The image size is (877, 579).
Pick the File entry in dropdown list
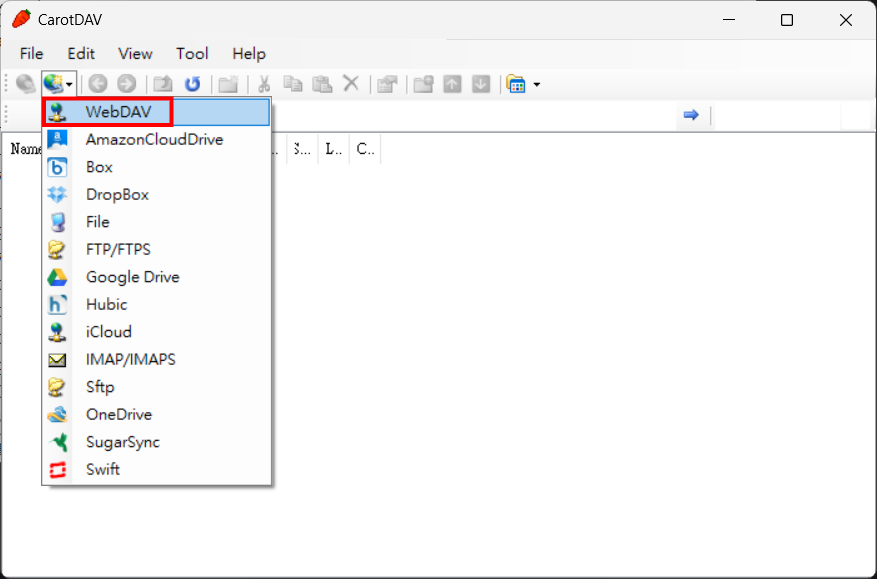point(156,222)
